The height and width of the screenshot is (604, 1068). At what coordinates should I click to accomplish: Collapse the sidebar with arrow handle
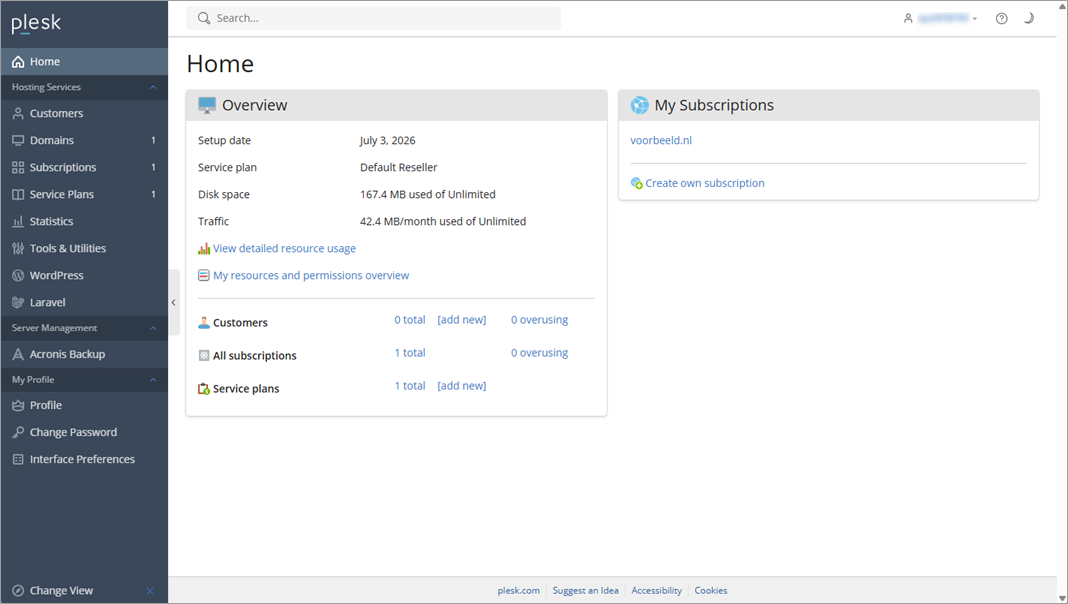pos(174,302)
